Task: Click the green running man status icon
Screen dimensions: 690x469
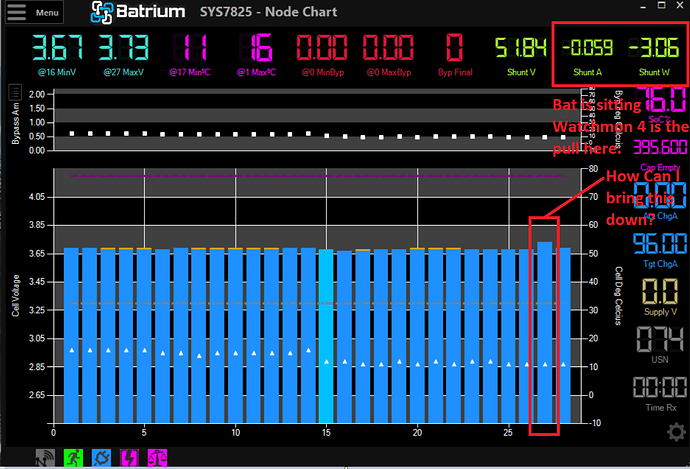Action: [73, 458]
